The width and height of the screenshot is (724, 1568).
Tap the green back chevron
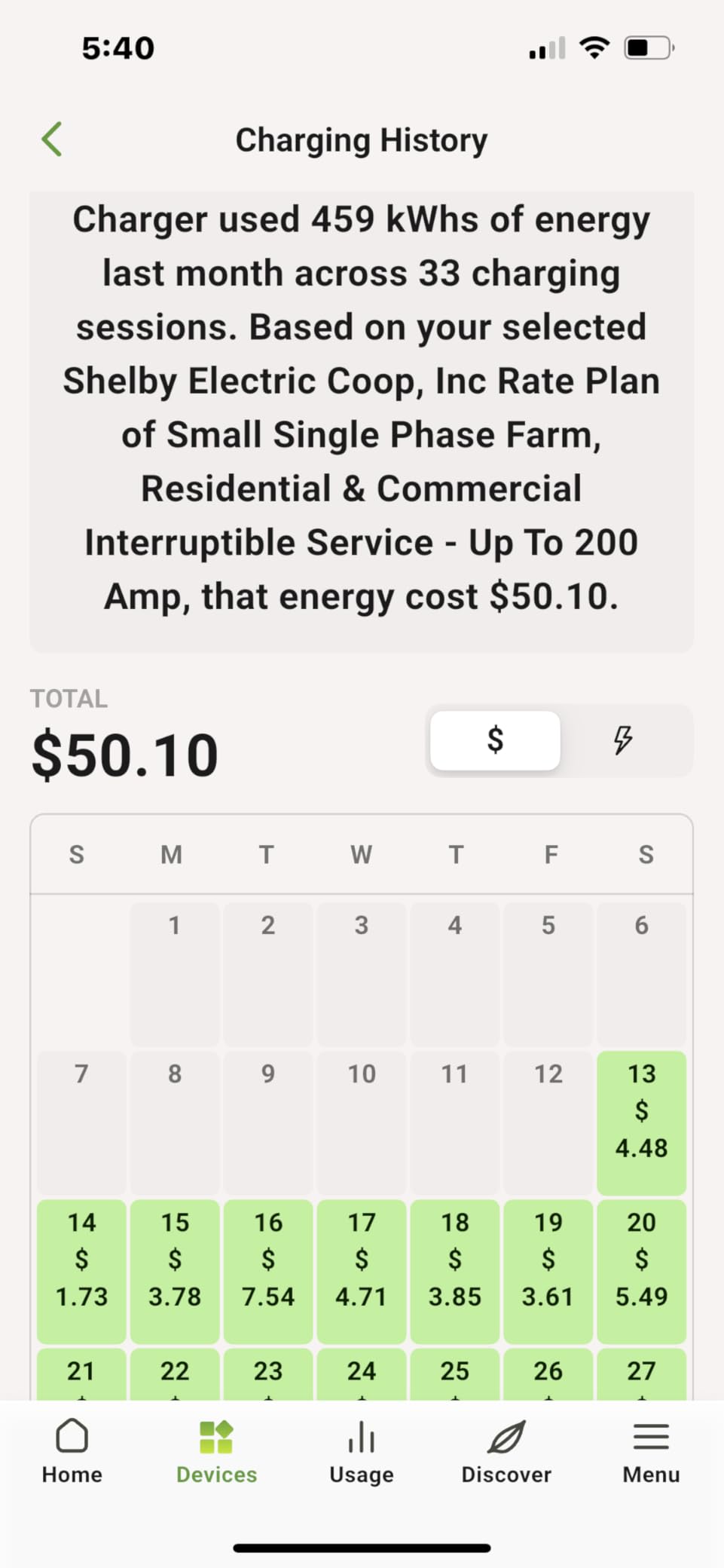point(51,139)
